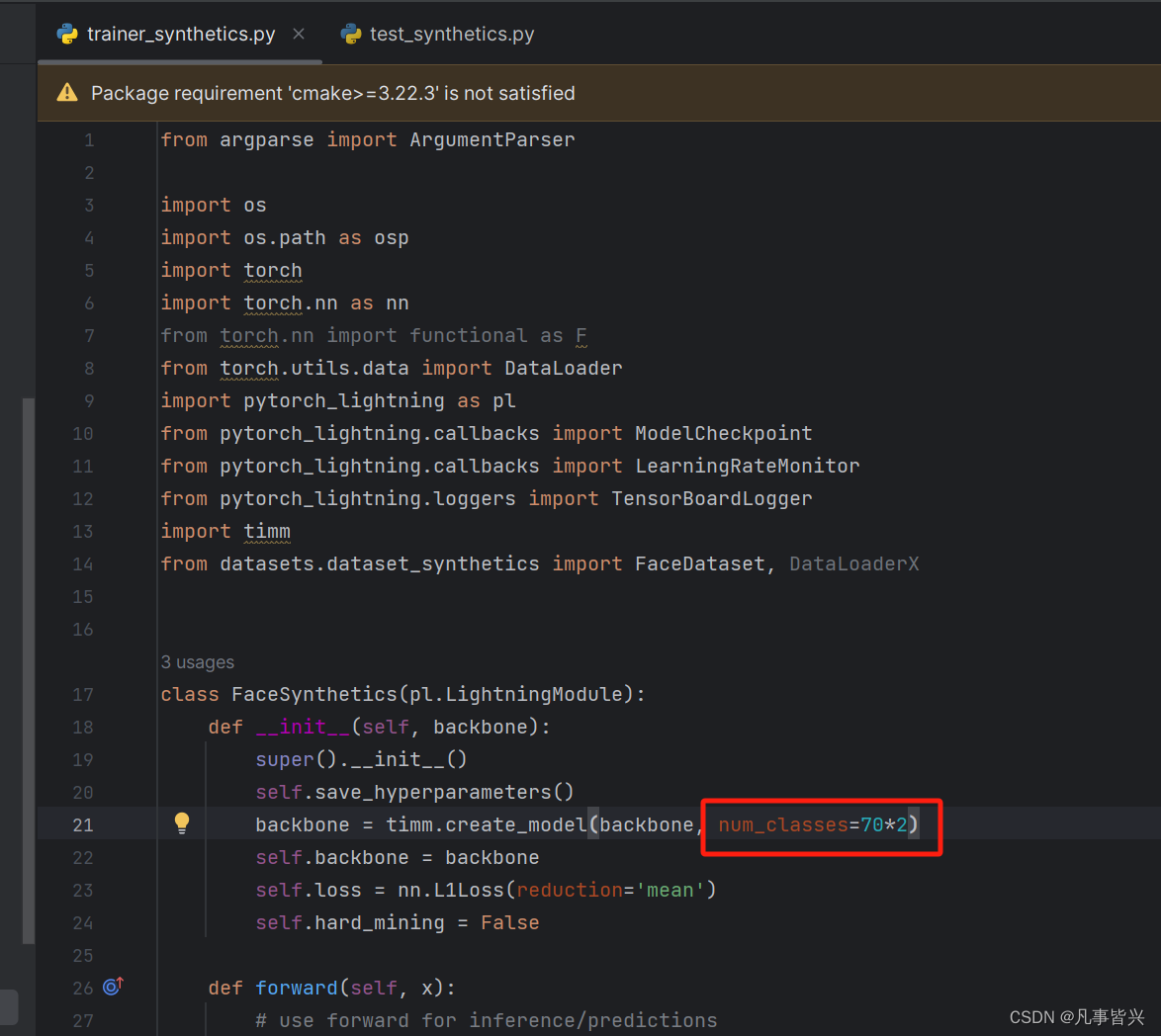Place the caret on 'import timm'
This screenshot has width=1161, height=1036.
click(227, 531)
